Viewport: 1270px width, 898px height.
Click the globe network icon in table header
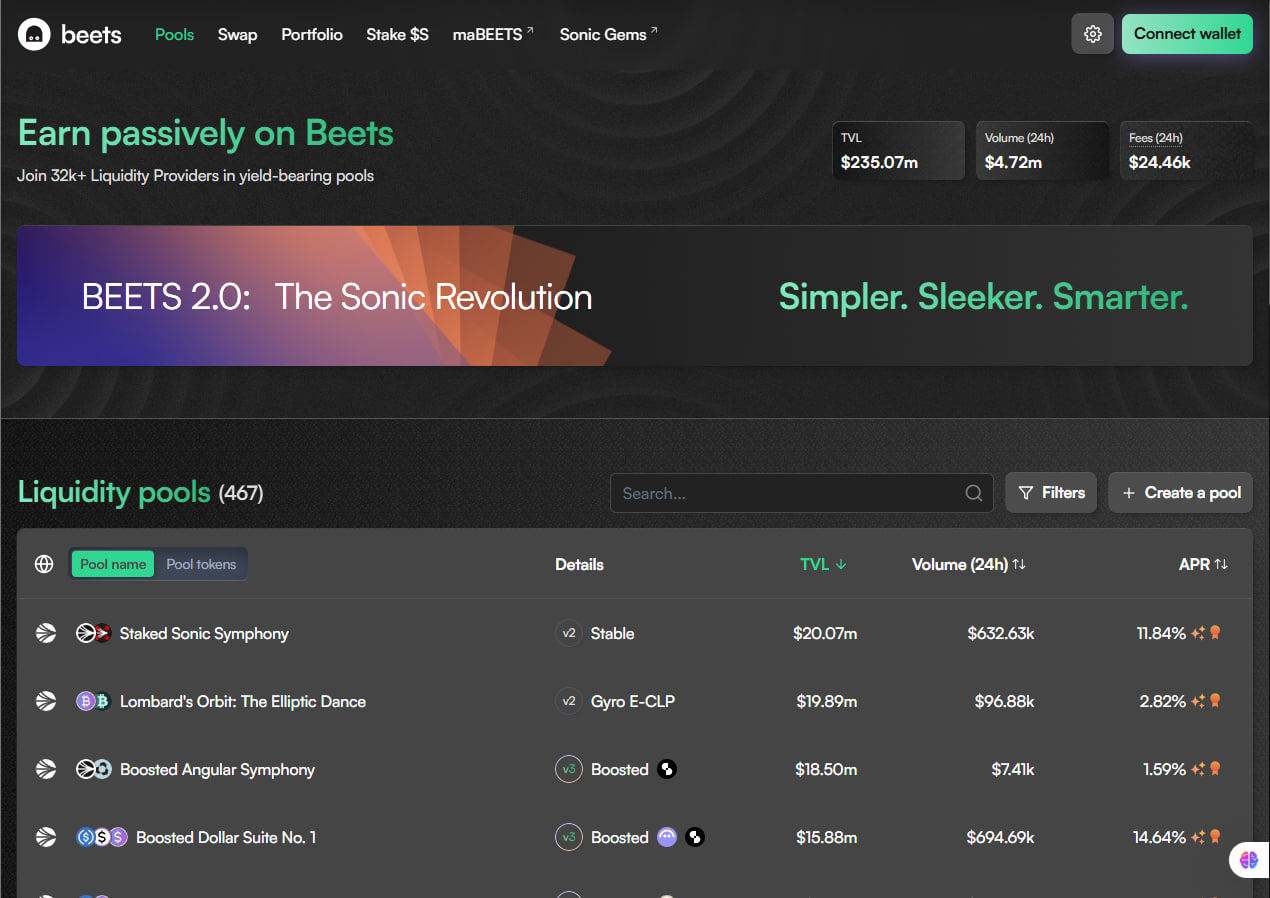[x=44, y=564]
